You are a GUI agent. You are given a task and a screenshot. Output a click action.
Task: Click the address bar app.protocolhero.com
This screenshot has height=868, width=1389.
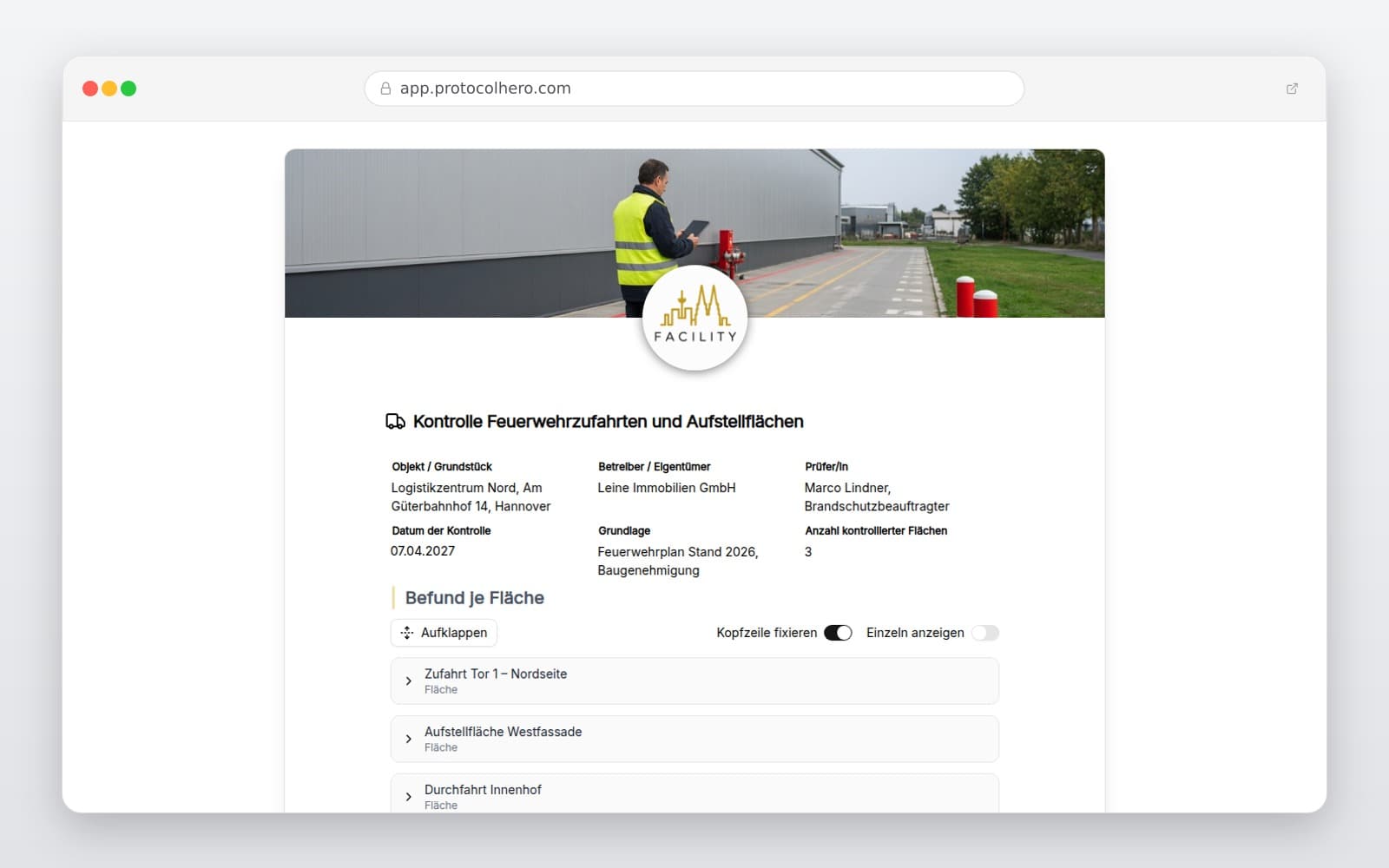click(x=694, y=89)
